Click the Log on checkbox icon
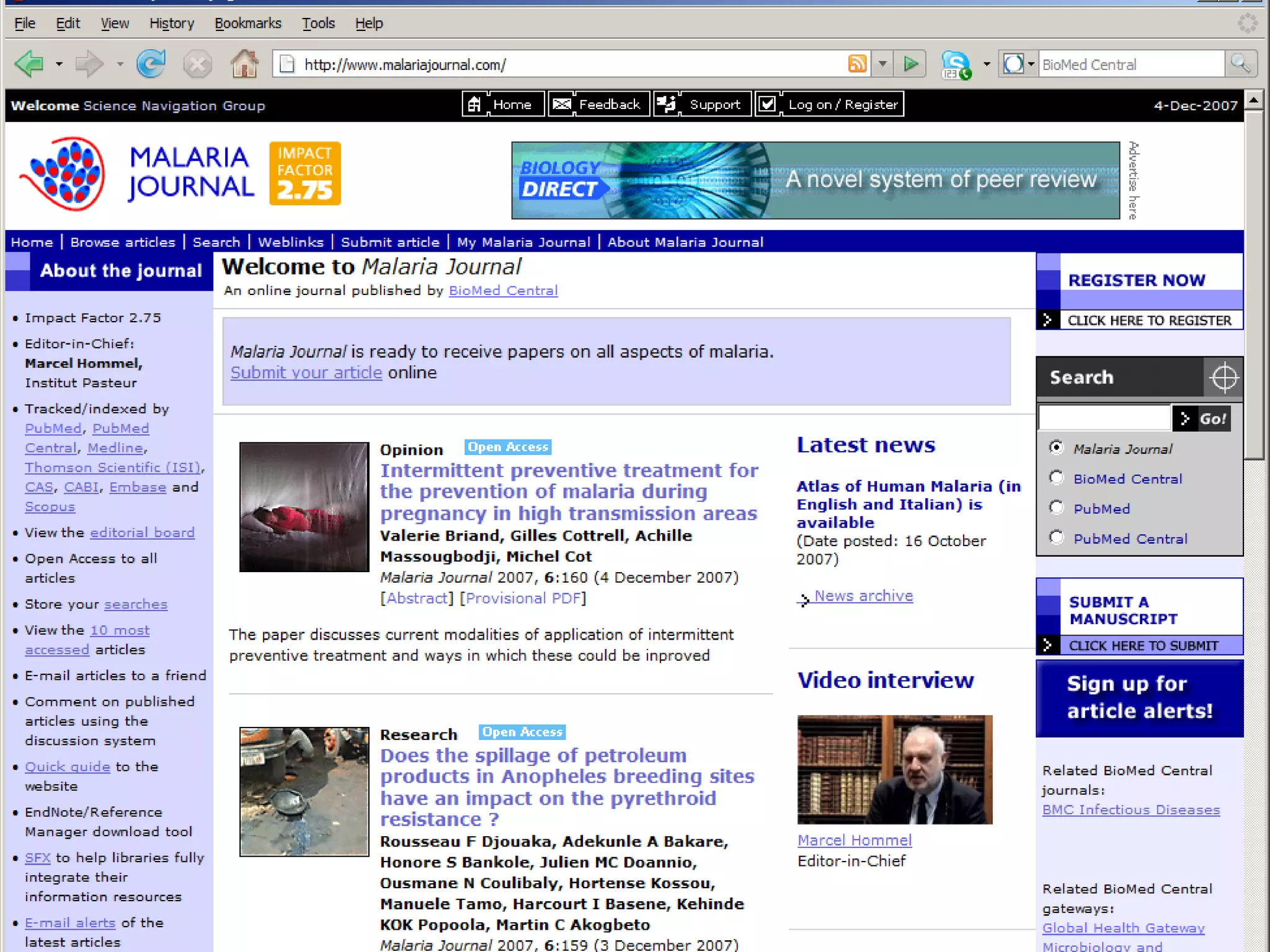The height and width of the screenshot is (952, 1270). pyautogui.click(x=768, y=104)
